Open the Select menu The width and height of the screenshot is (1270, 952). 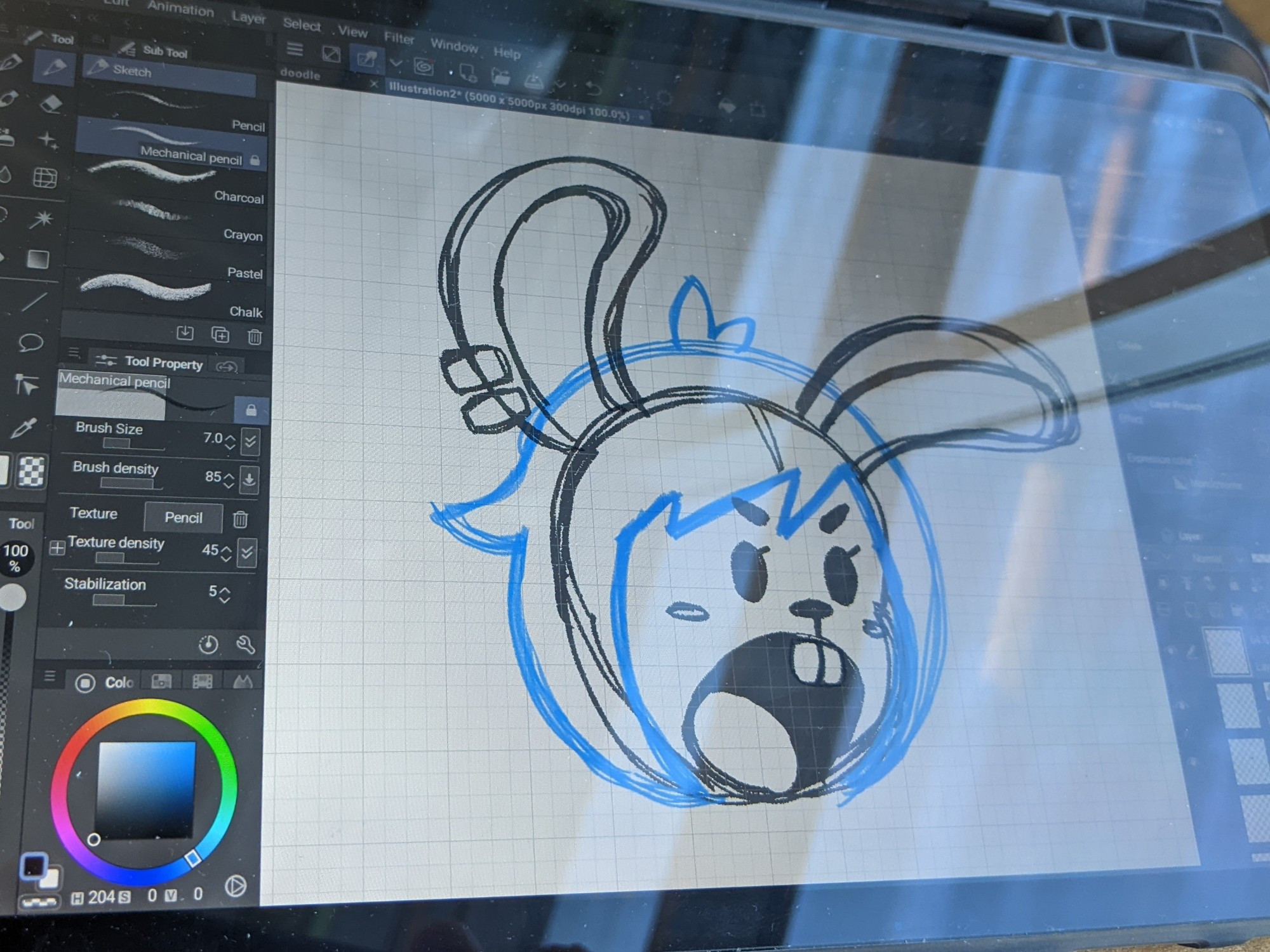[x=302, y=25]
